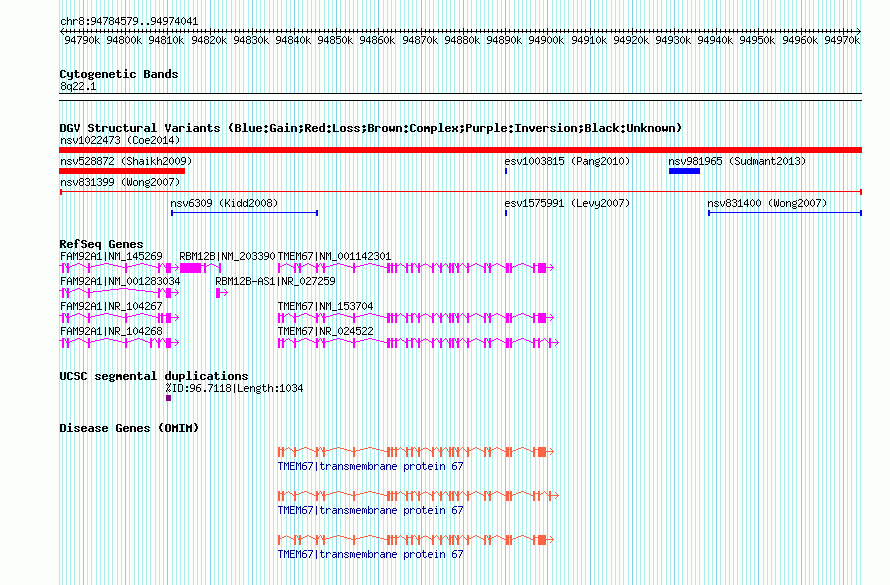Click the purple segmental duplication block
This screenshot has height=585, width=890.
169,398
